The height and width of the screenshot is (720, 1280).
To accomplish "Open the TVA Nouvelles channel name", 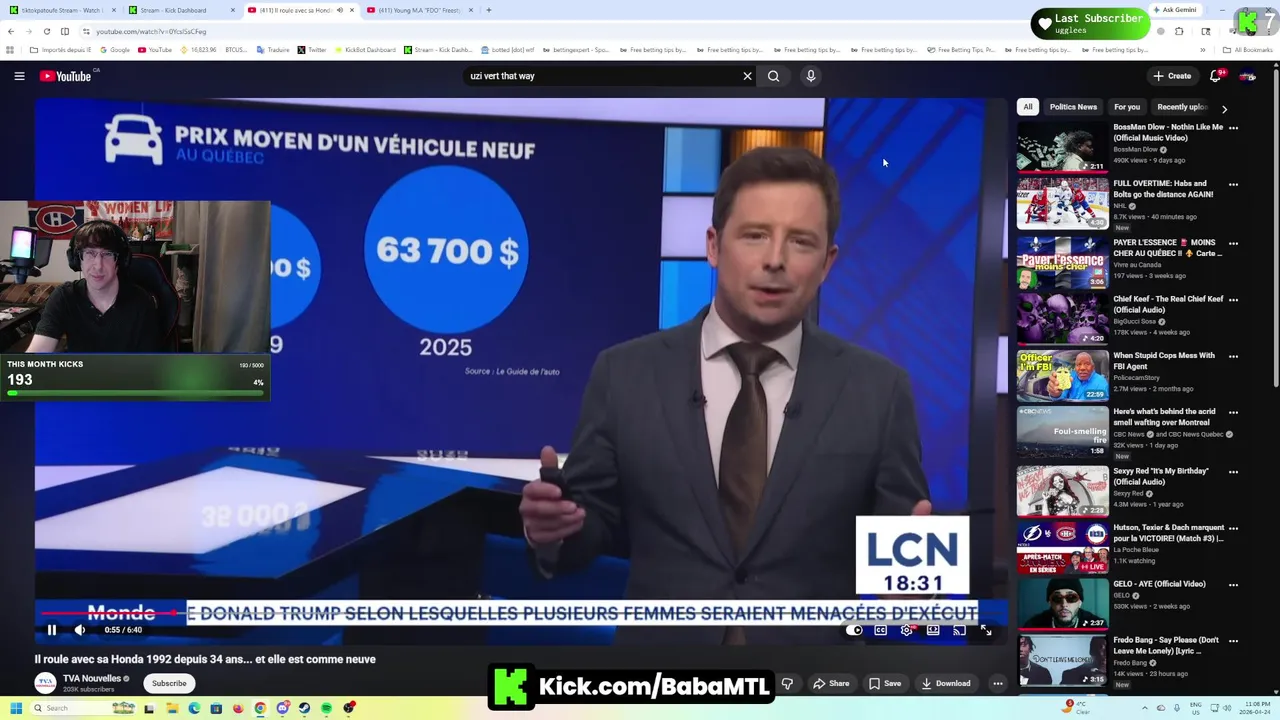I will [x=92, y=678].
